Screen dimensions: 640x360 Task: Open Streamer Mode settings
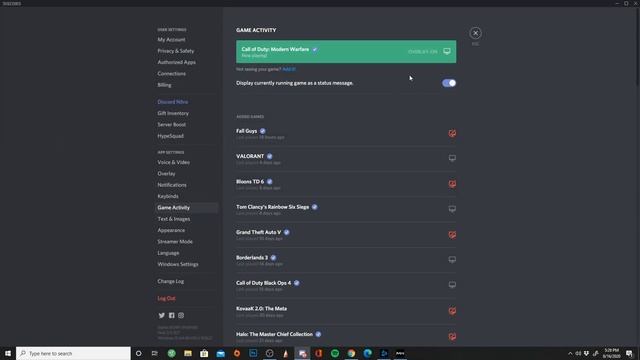pyautogui.click(x=175, y=242)
